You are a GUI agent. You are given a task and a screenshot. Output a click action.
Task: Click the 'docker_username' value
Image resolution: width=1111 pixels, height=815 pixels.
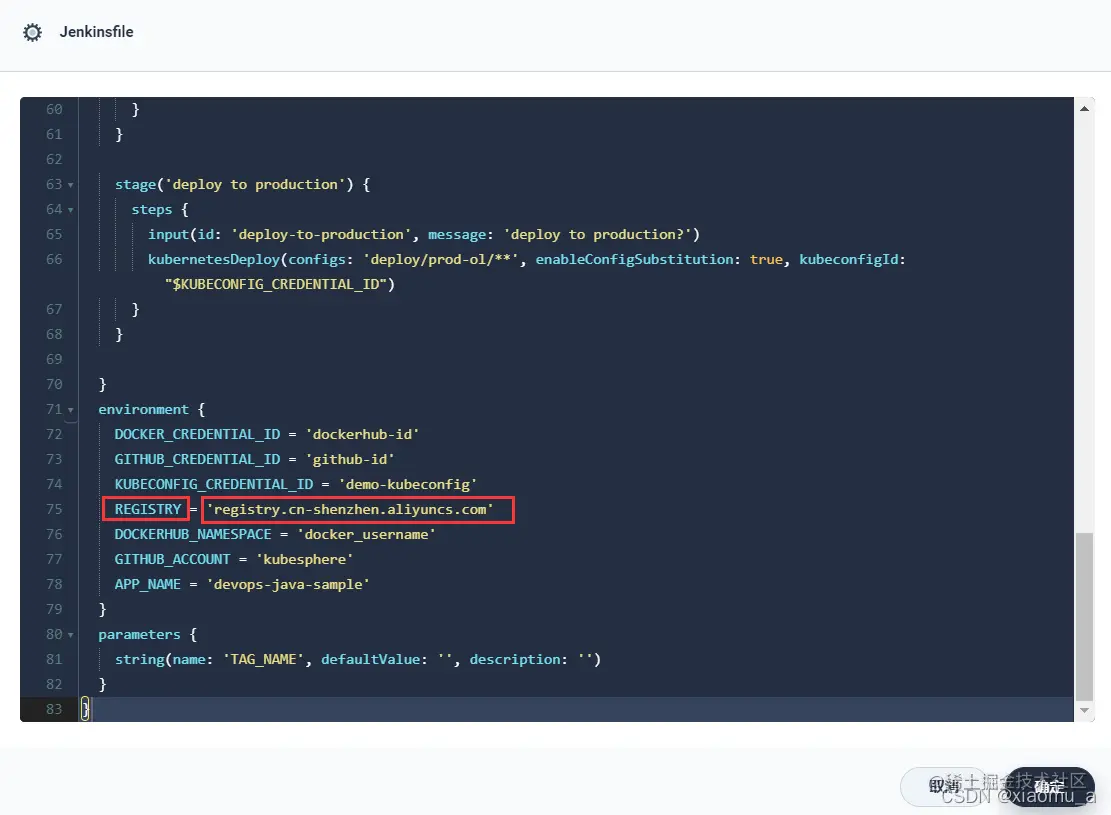pos(366,534)
